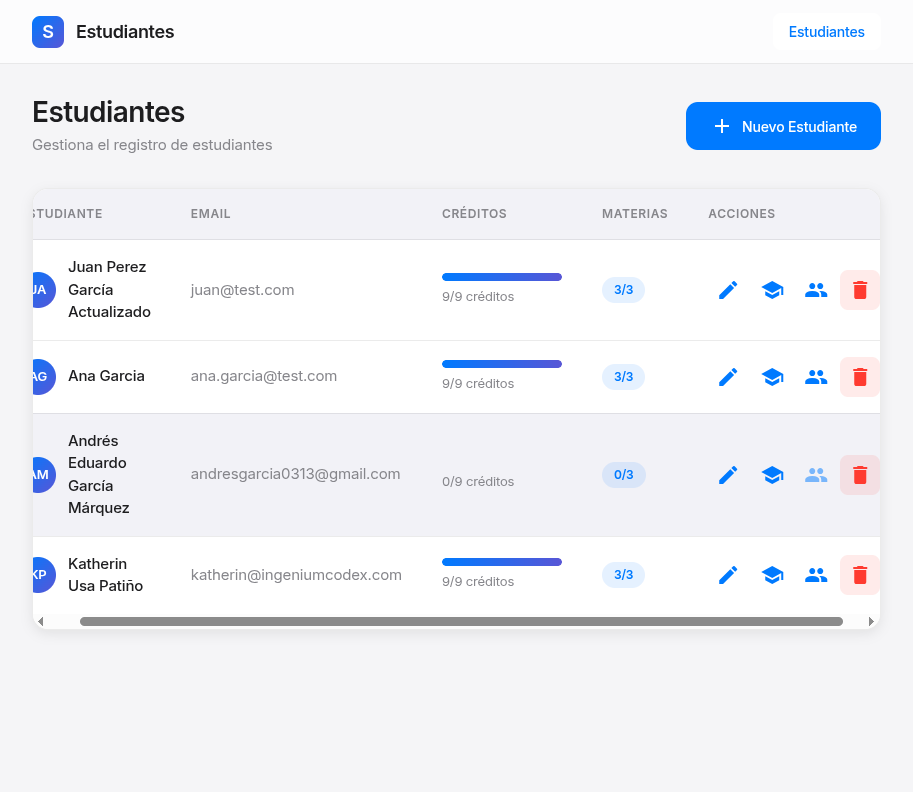The image size is (913, 792).
Task: Click the right arrow of horizontal scrollbar
Action: (x=871, y=621)
